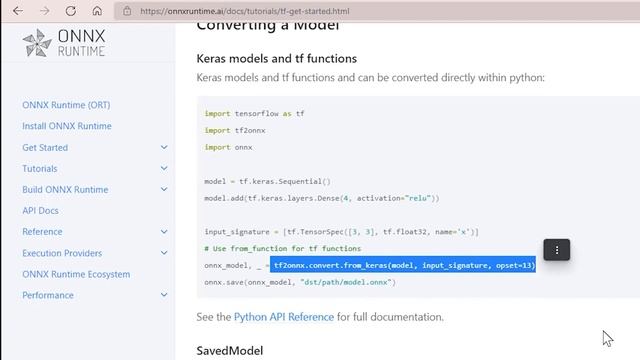The height and width of the screenshot is (360, 640).
Task: Open the browser home page icon
Action: click(x=97, y=11)
